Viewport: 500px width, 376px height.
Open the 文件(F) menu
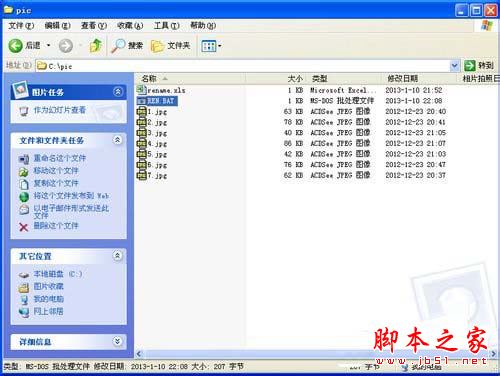(21, 26)
